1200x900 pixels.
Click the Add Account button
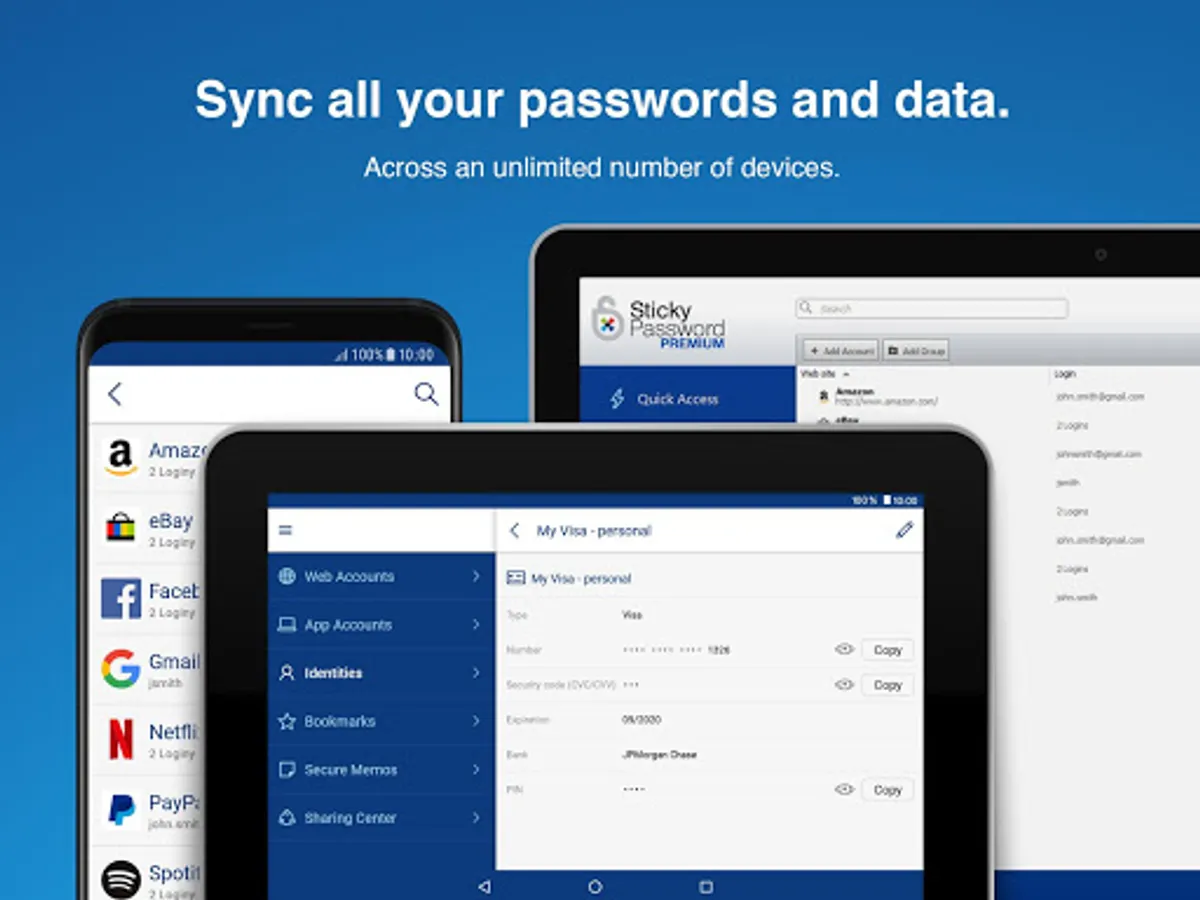tap(841, 351)
